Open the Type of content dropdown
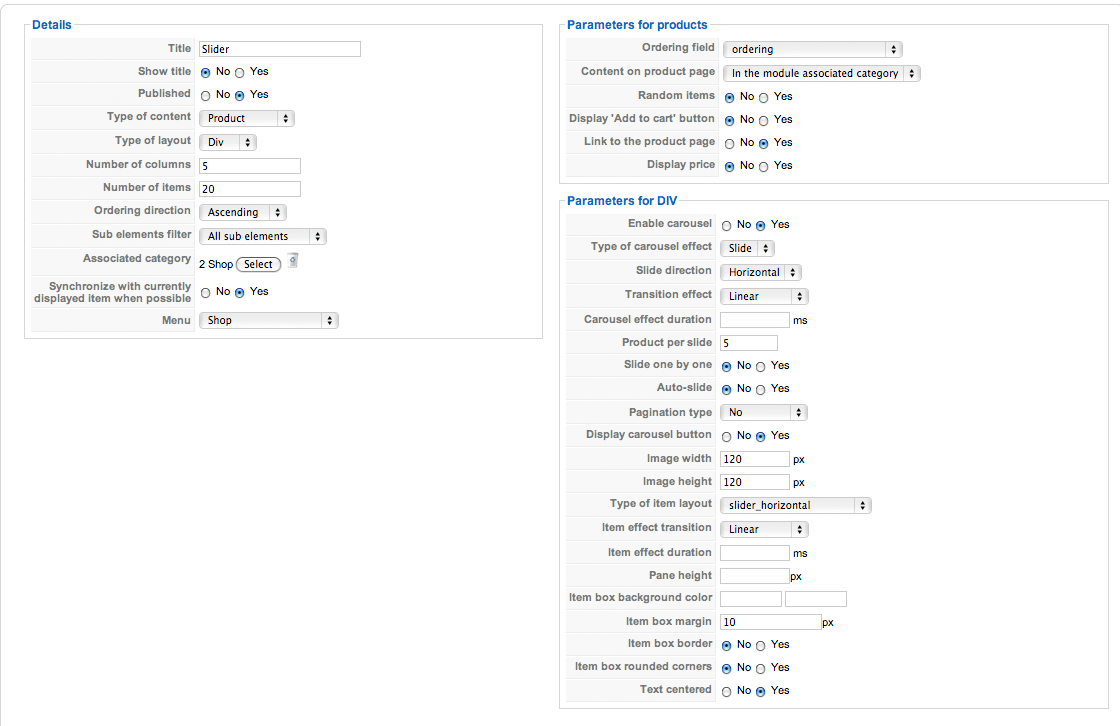Screen dimensions: 1120x726 coord(246,118)
